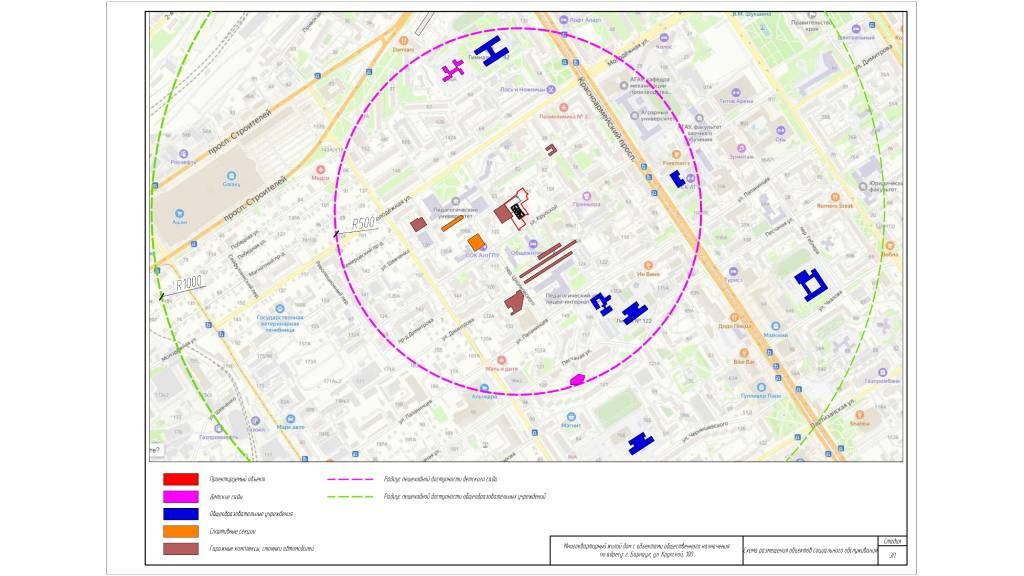This screenshot has width=1024, height=576.
Task: Click the Лось и Ножницы scissors icon
Action: 551,89
